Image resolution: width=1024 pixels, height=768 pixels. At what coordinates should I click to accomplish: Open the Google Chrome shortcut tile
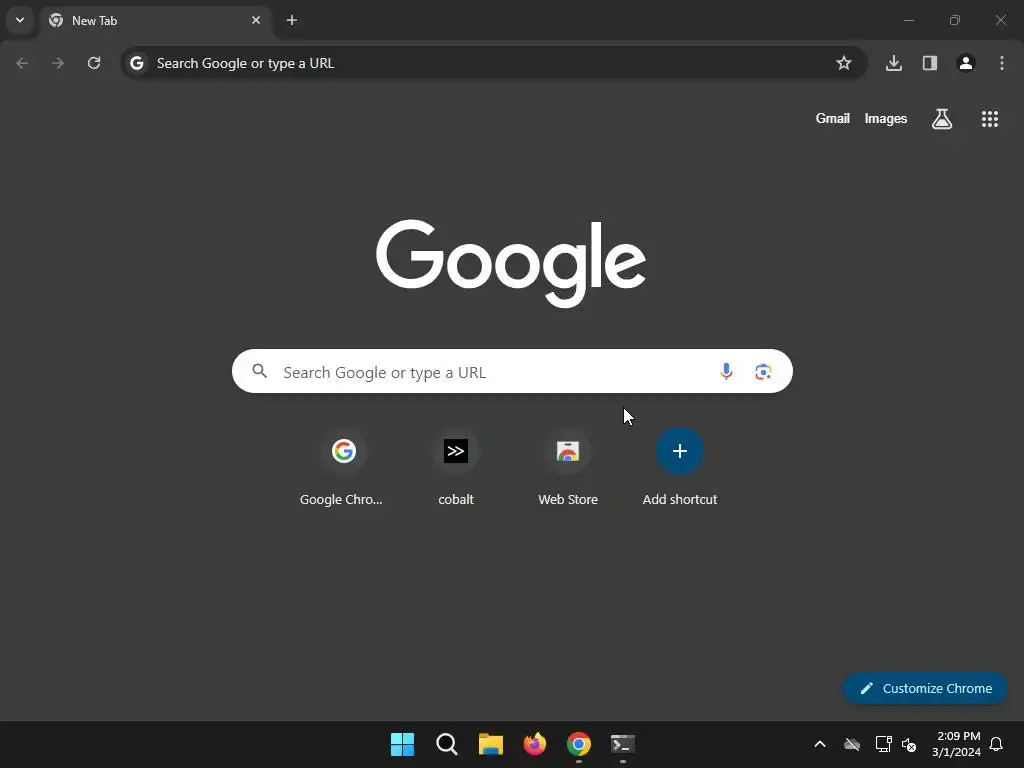(x=344, y=468)
